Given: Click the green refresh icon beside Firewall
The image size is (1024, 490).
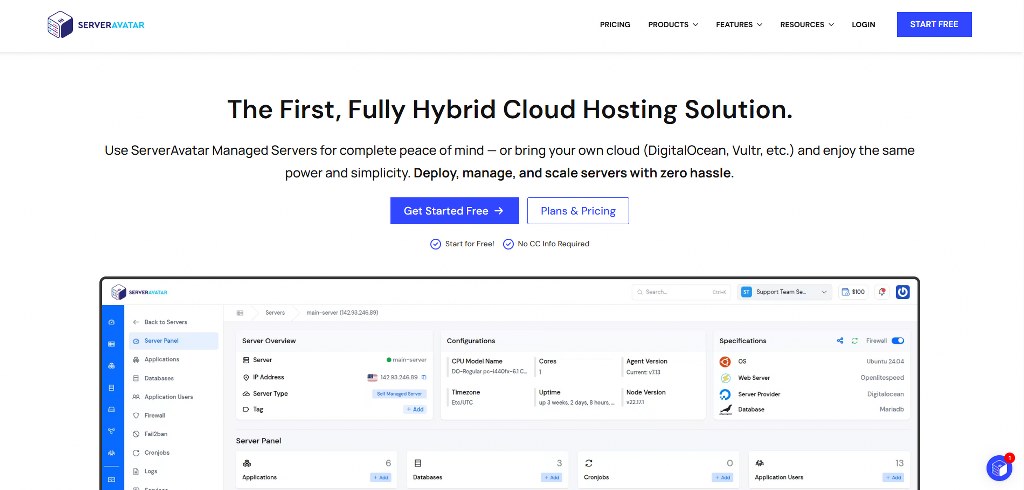Looking at the screenshot, I should (854, 340).
